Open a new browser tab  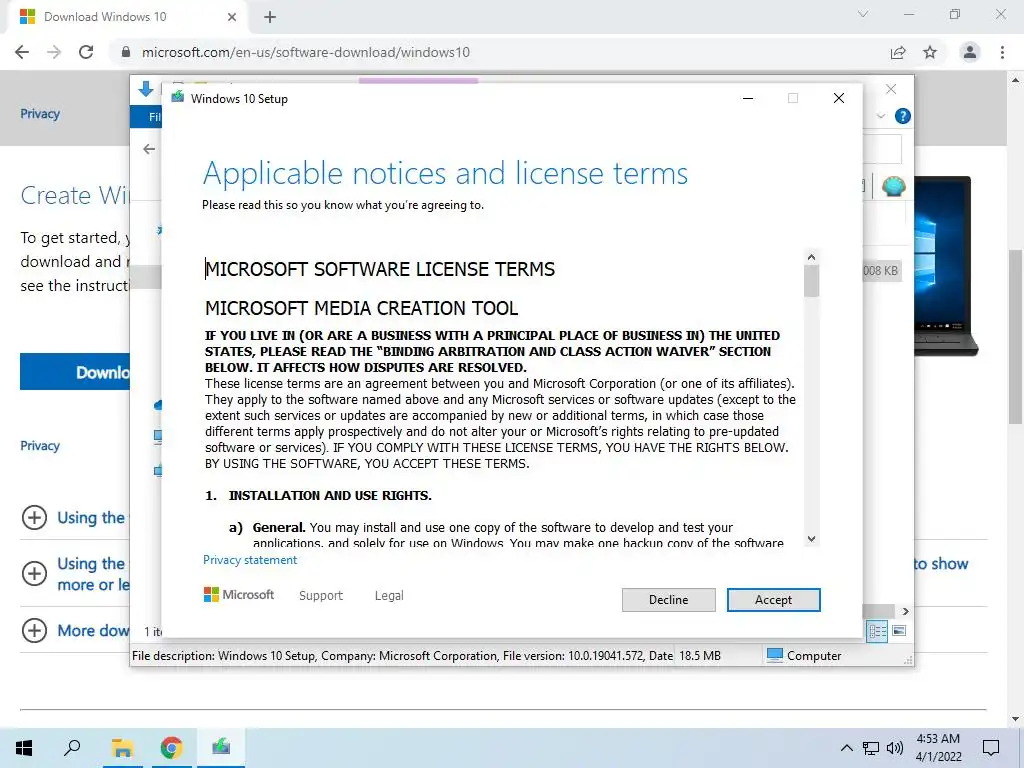[x=270, y=17]
